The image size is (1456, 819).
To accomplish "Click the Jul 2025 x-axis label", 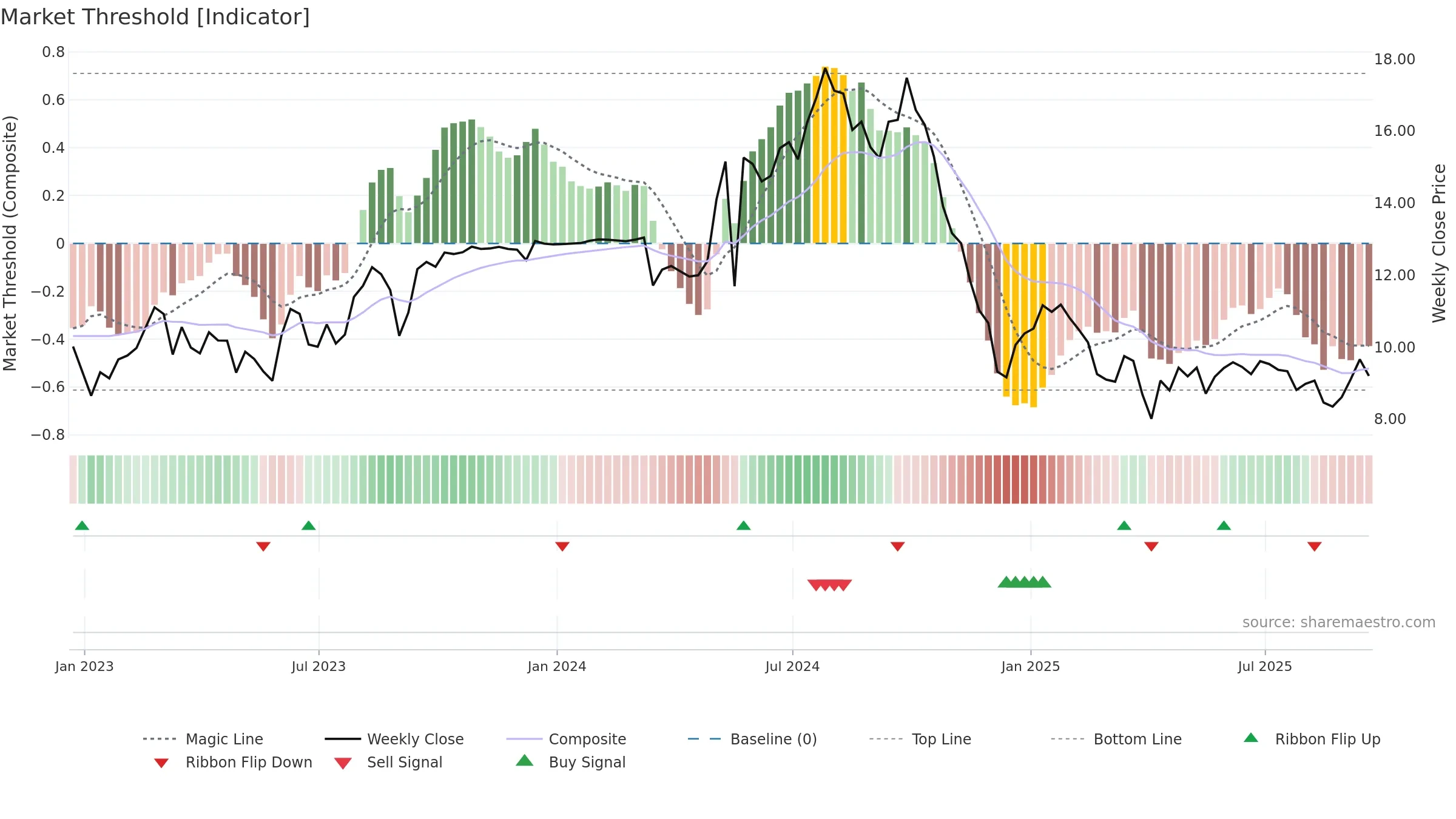I will coord(1265,666).
